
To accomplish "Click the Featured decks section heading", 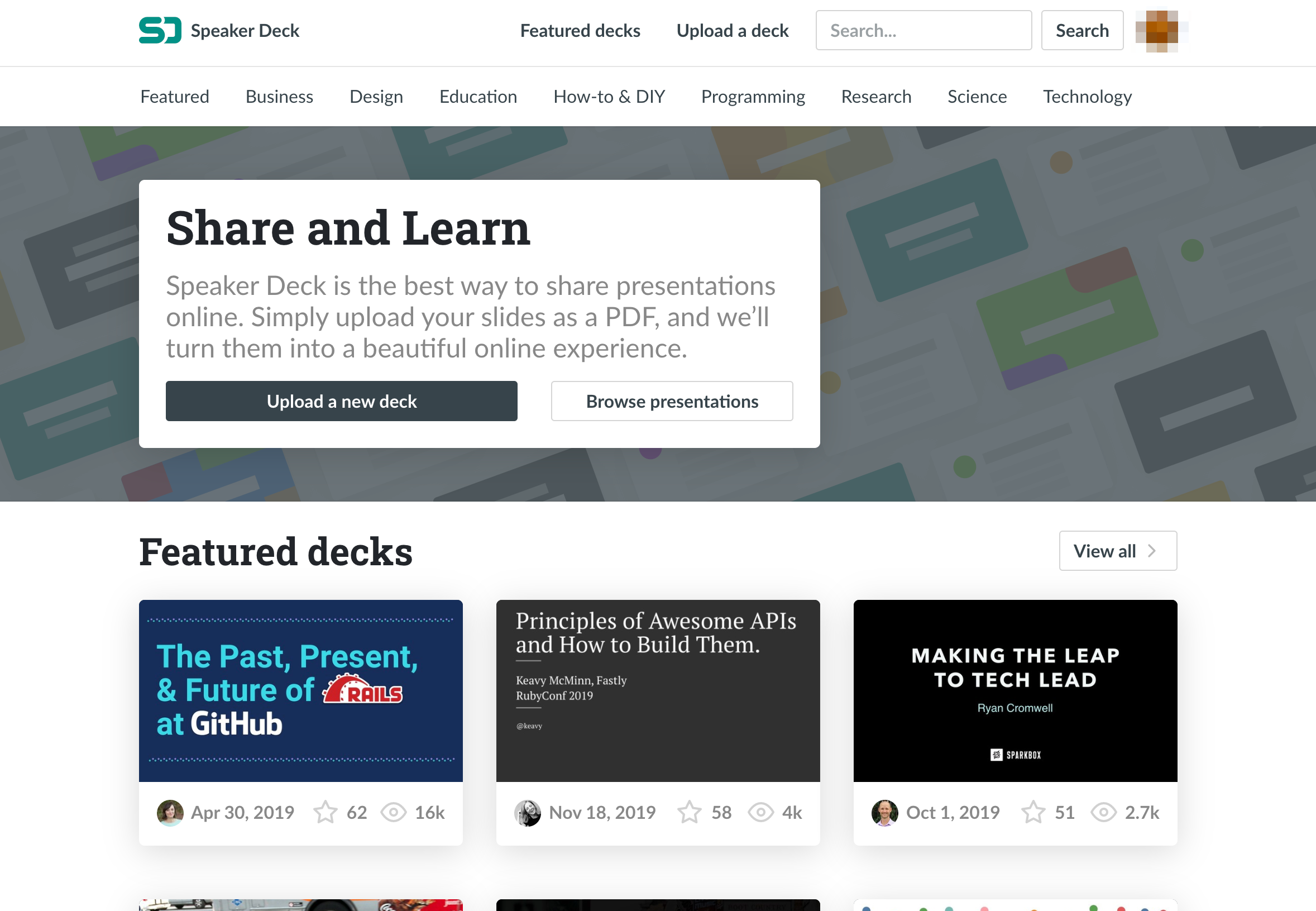I will 275,551.
